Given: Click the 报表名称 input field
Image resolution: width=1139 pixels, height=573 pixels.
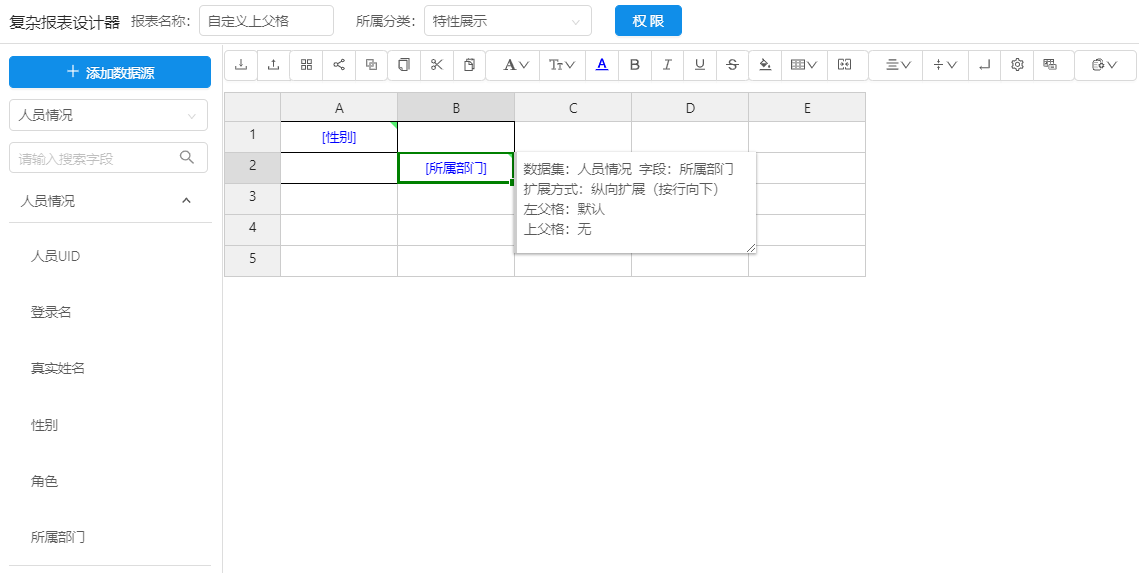Looking at the screenshot, I should click(x=266, y=21).
